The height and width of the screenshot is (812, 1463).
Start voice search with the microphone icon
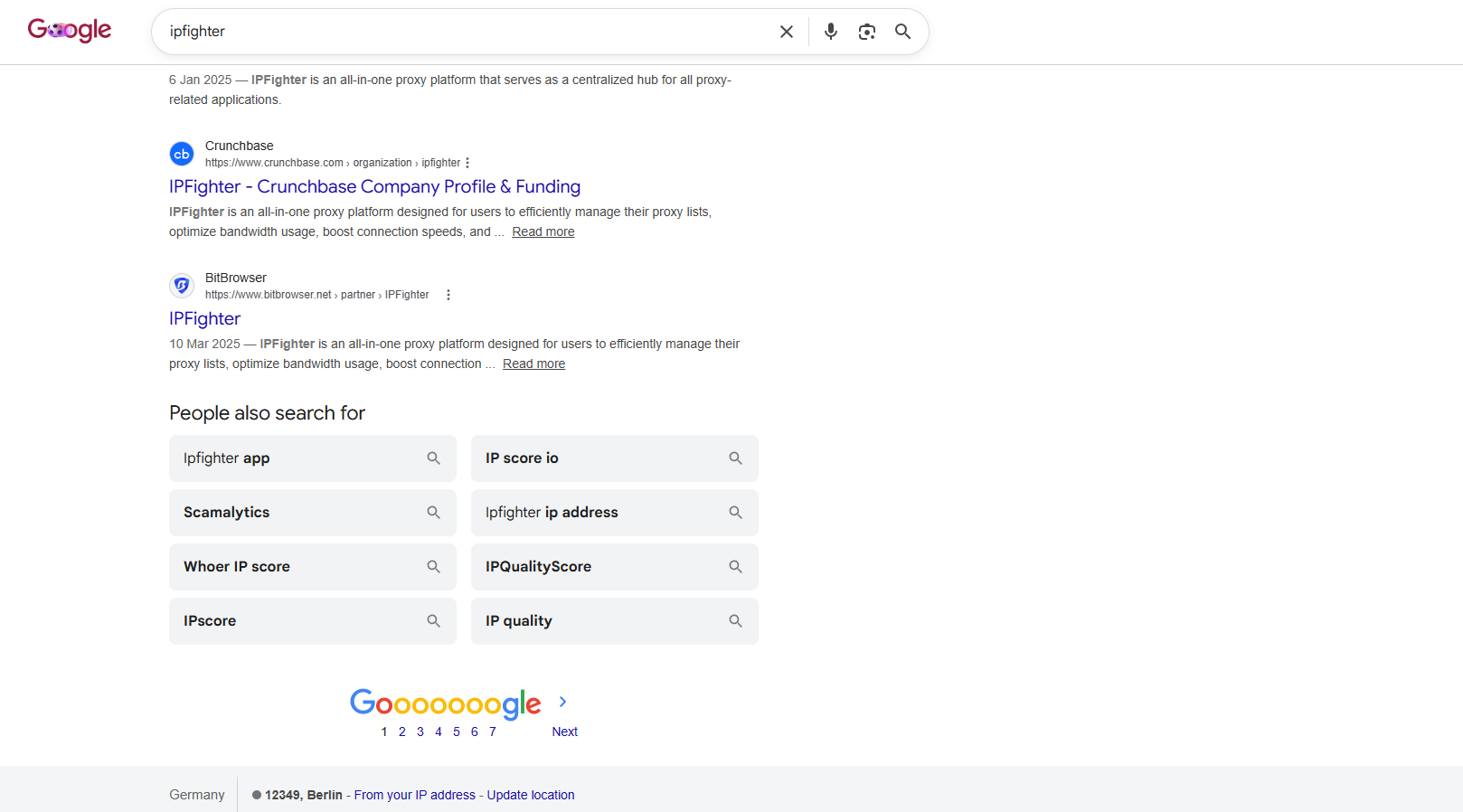click(x=831, y=32)
